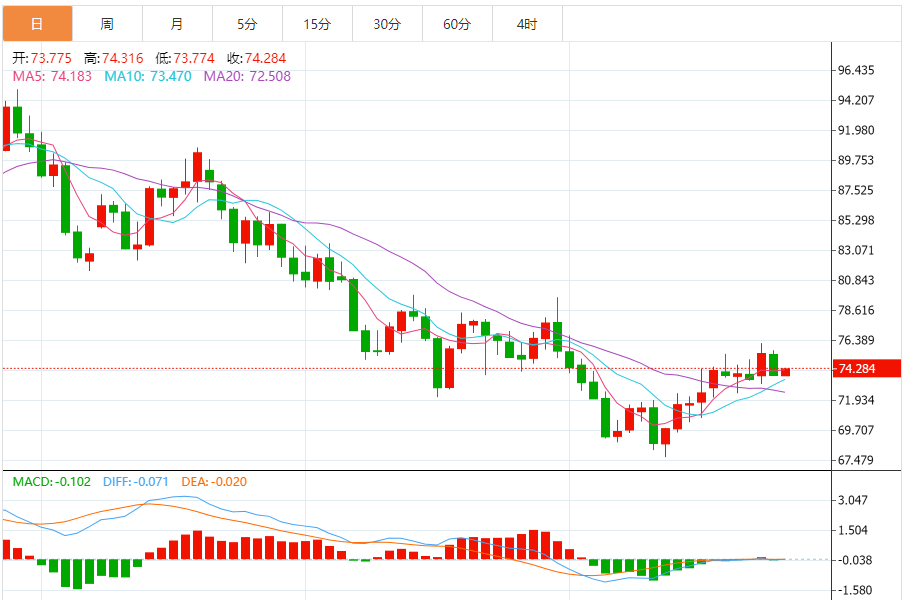Select the 日 daily chart tab
Image resolution: width=908 pixels, height=600 pixels.
coord(38,24)
